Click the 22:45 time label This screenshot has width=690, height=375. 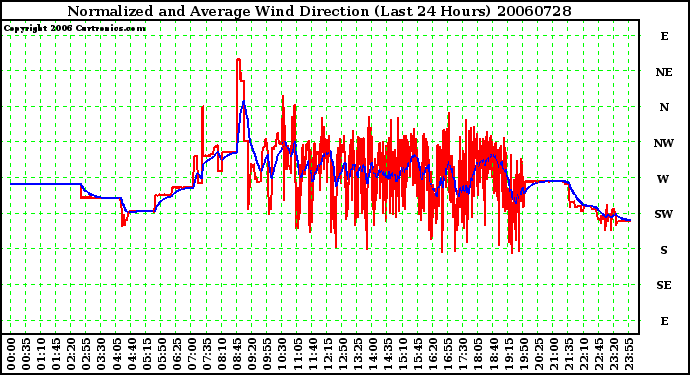tap(599, 354)
